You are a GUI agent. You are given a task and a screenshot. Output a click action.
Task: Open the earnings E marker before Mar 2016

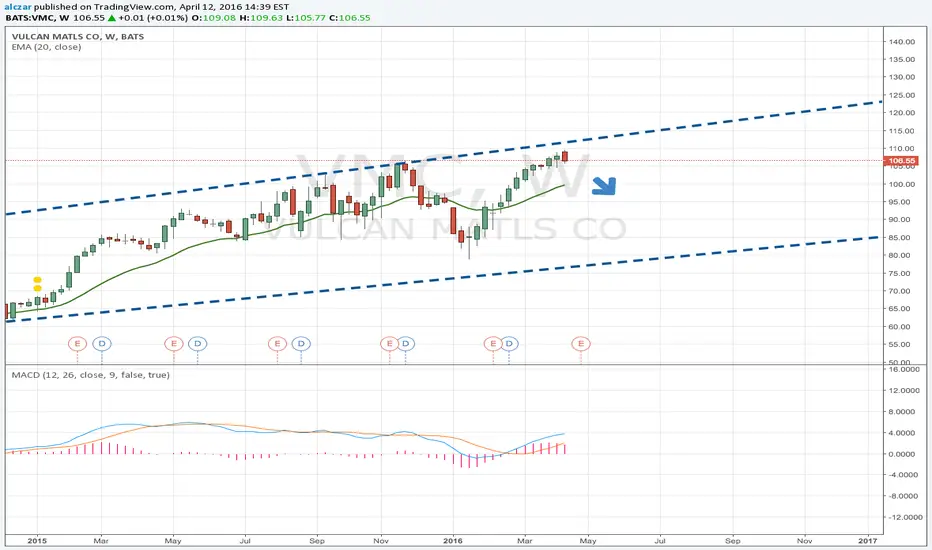(x=493, y=344)
